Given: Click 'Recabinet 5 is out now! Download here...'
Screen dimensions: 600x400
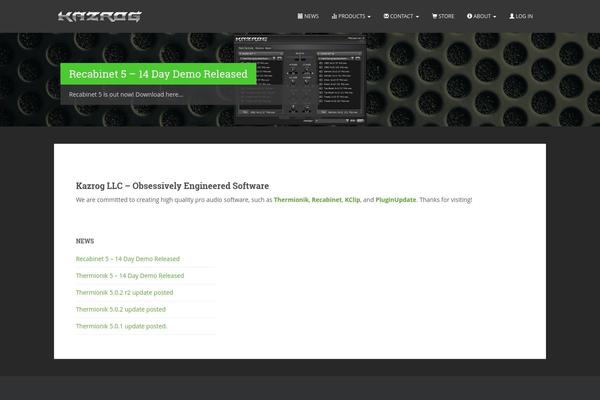Looking at the screenshot, I should (x=126, y=95).
